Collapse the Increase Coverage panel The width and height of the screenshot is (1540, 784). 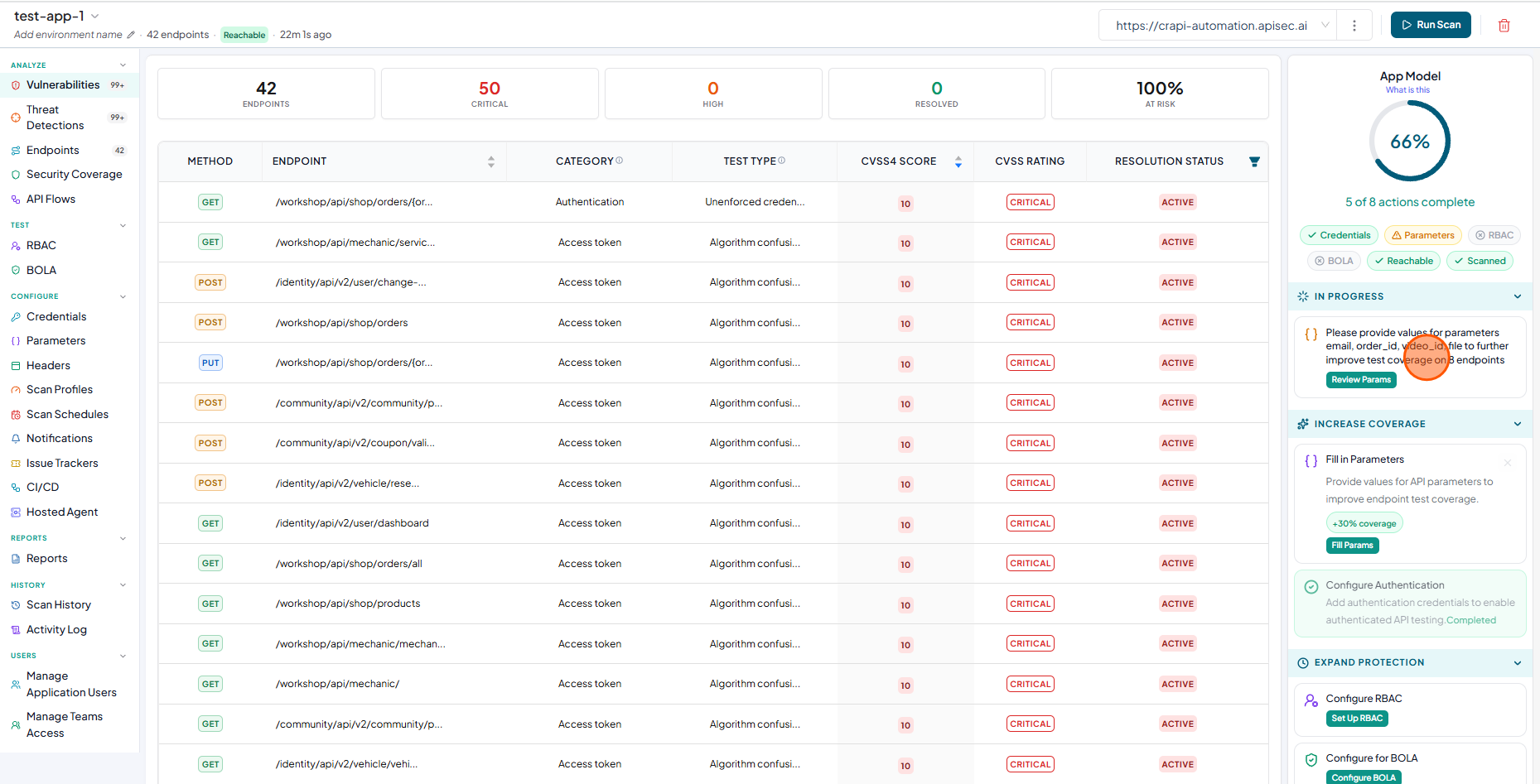1518,424
